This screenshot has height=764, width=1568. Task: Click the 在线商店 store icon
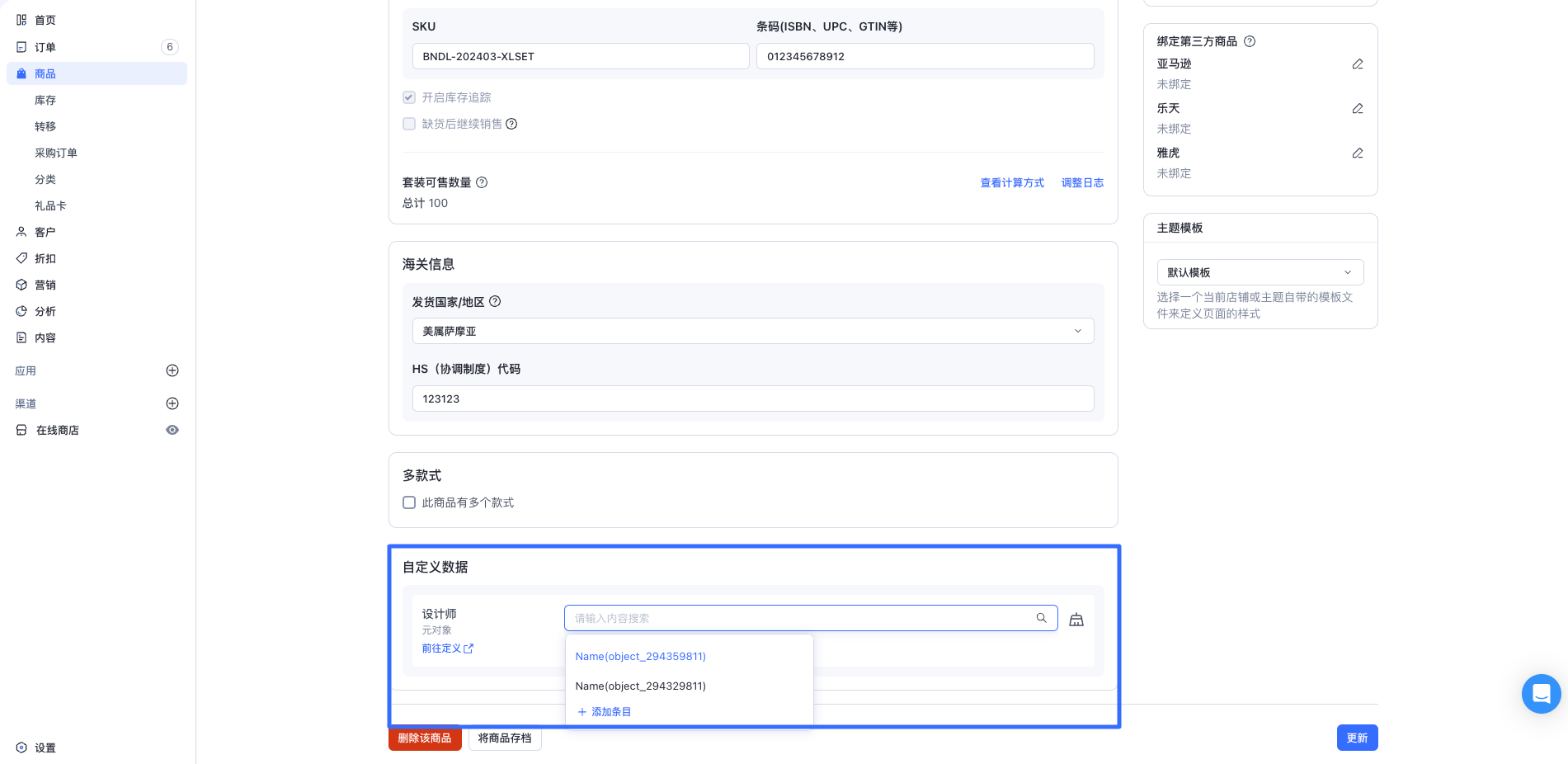tap(21, 430)
